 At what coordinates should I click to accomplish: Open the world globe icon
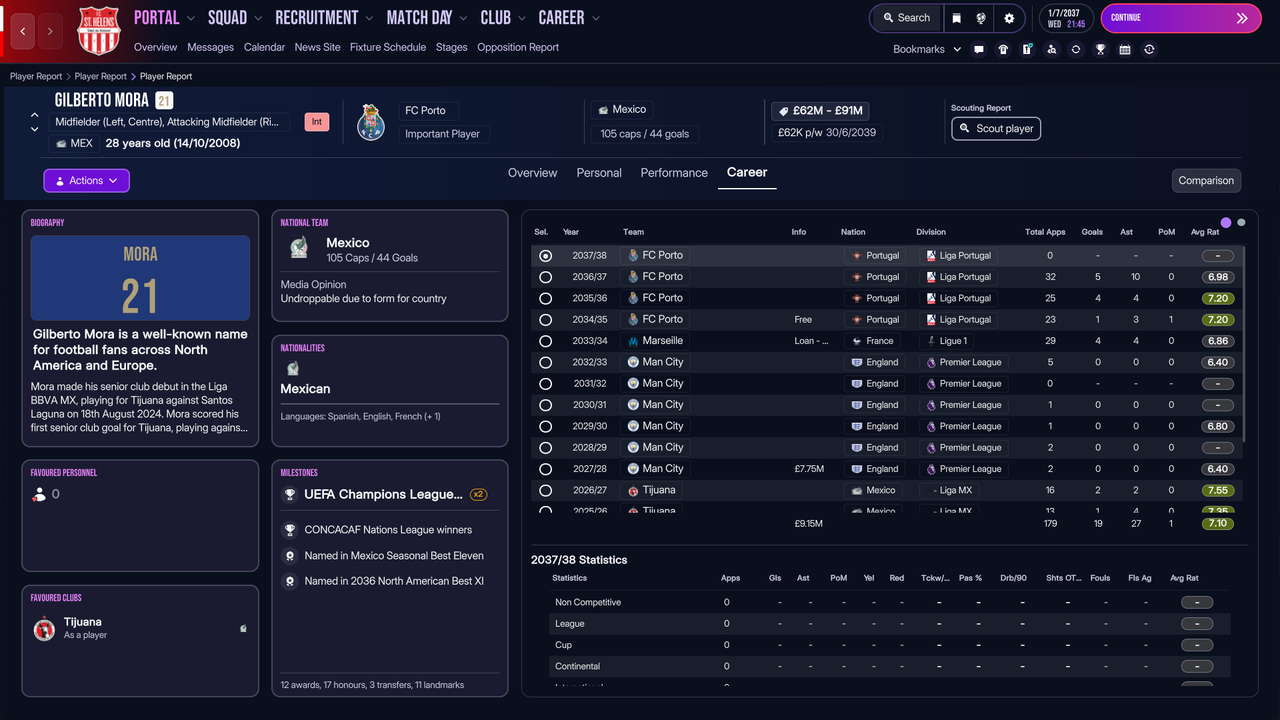click(x=982, y=18)
